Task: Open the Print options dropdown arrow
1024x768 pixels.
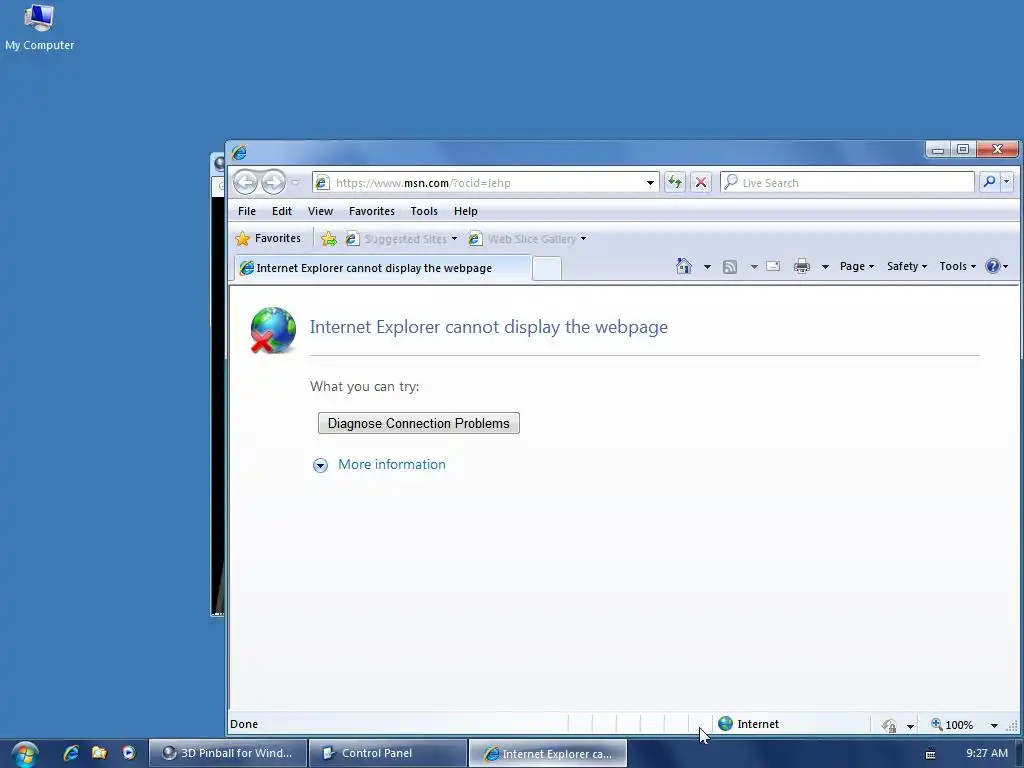Action: [825, 266]
